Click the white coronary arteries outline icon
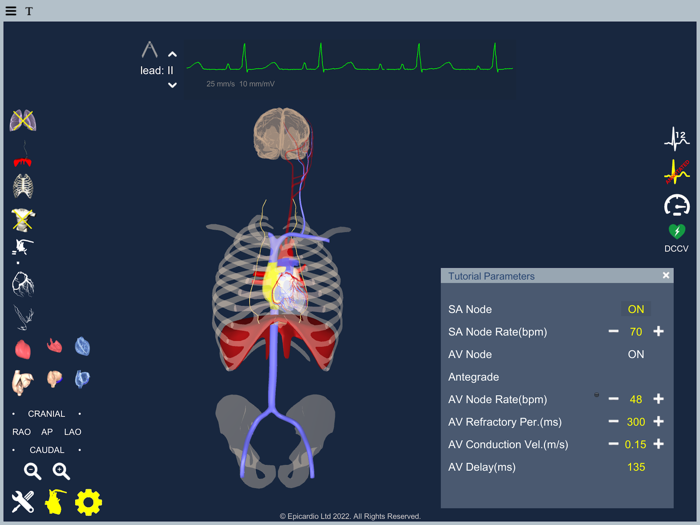 click(23, 284)
